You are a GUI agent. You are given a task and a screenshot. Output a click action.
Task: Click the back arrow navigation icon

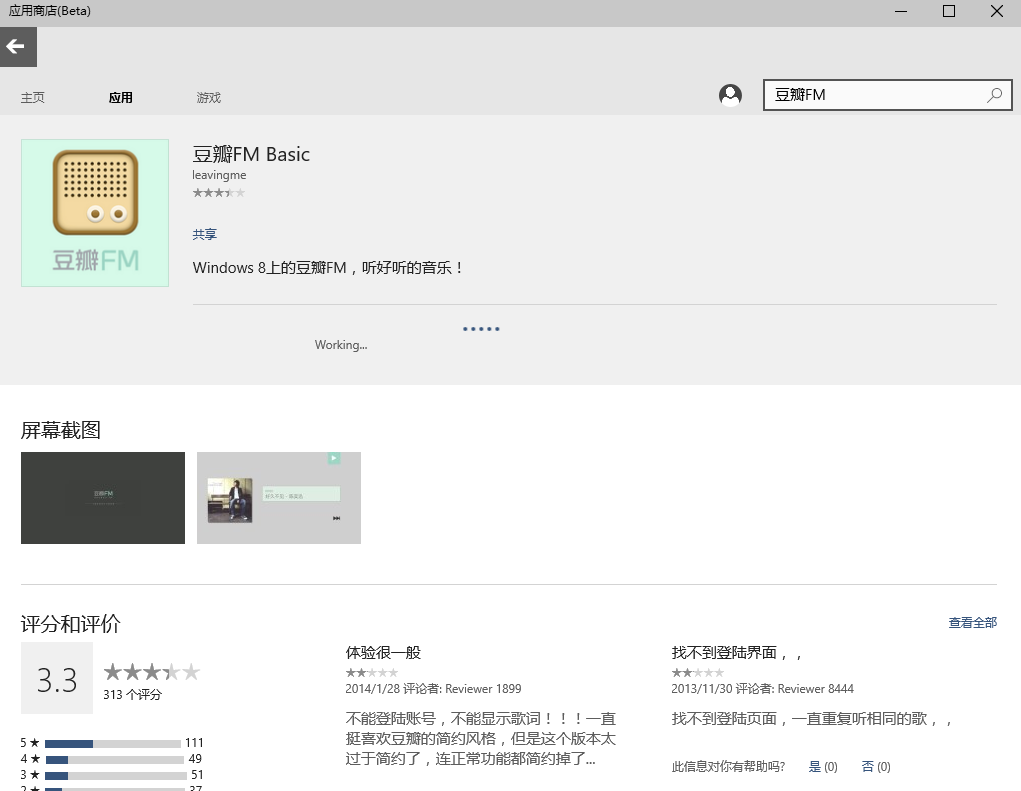coord(17,46)
